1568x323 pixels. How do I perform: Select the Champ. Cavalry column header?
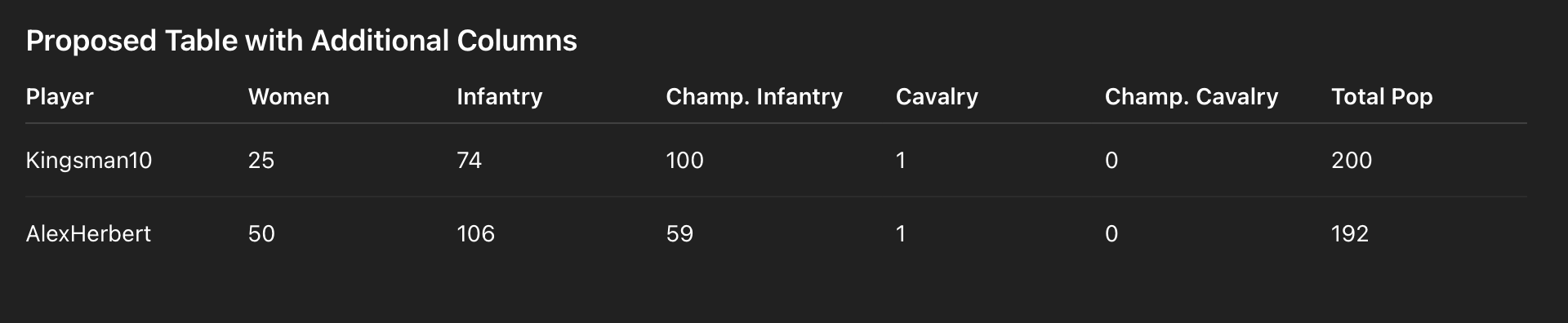point(1191,97)
